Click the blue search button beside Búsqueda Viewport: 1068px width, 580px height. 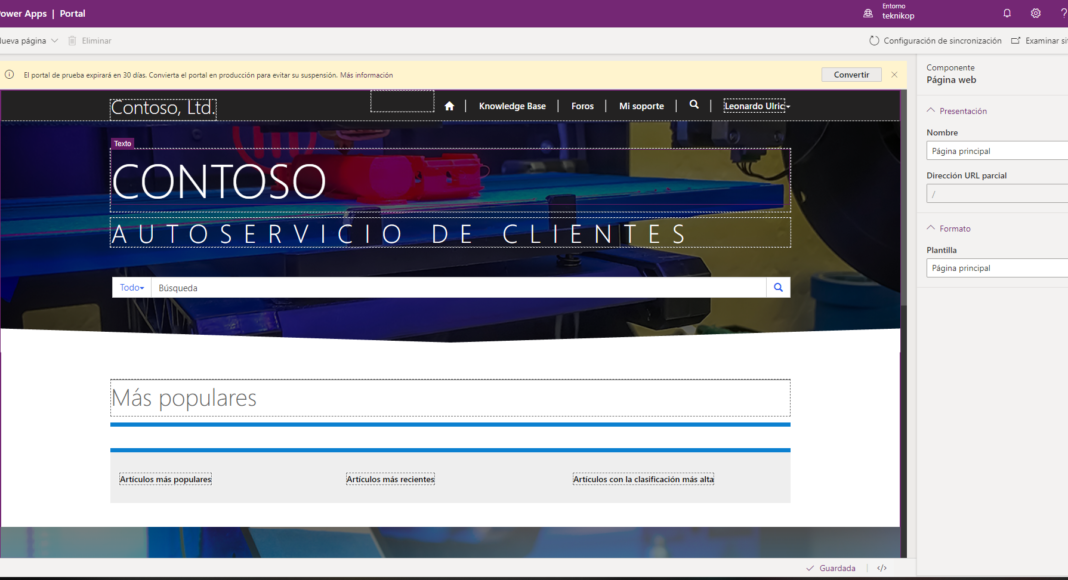[778, 288]
